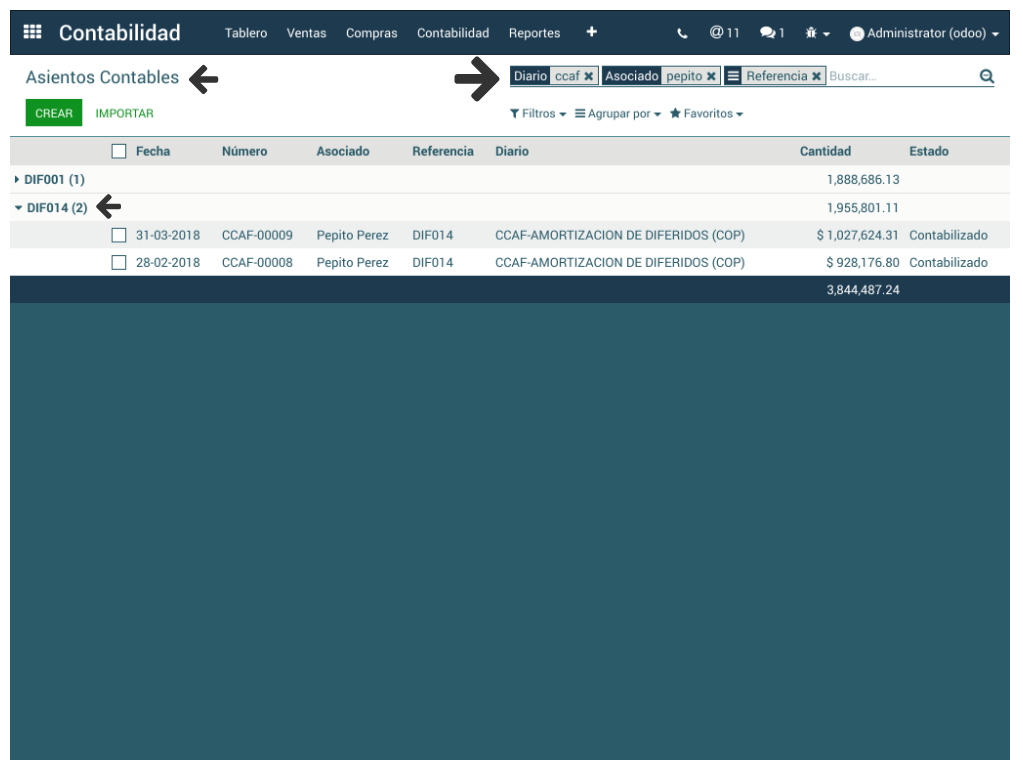The image size is (1023, 767).
Task: Remove the Diario ccaf filter tag
Action: (589, 76)
